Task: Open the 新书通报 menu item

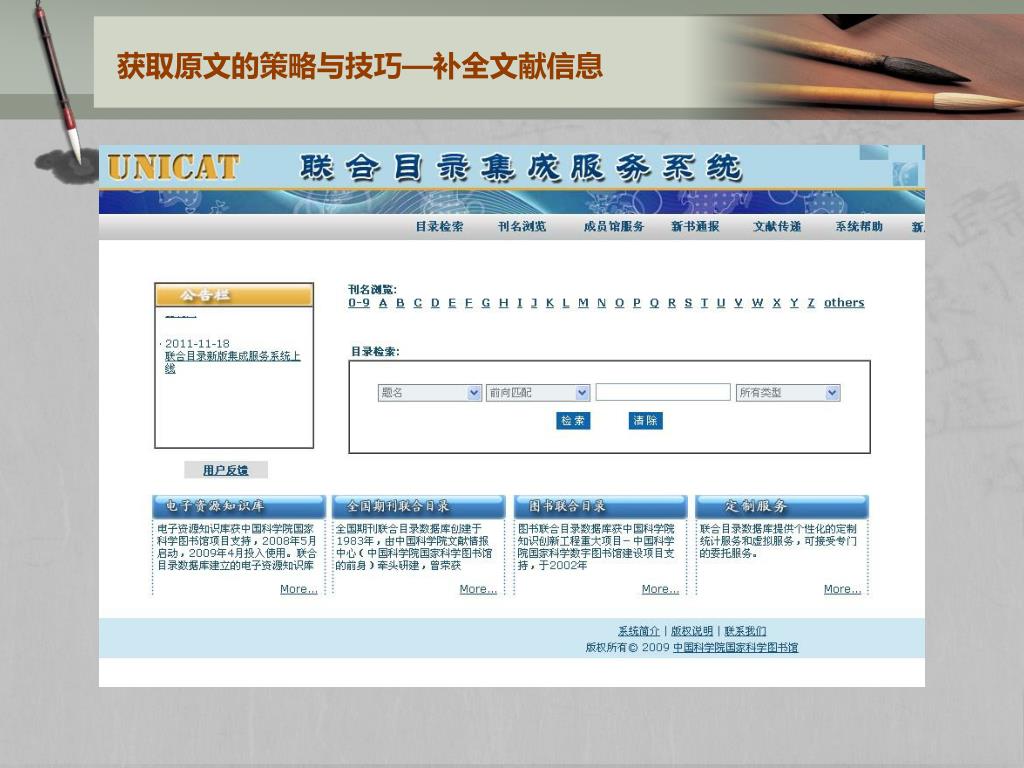Action: click(x=696, y=227)
